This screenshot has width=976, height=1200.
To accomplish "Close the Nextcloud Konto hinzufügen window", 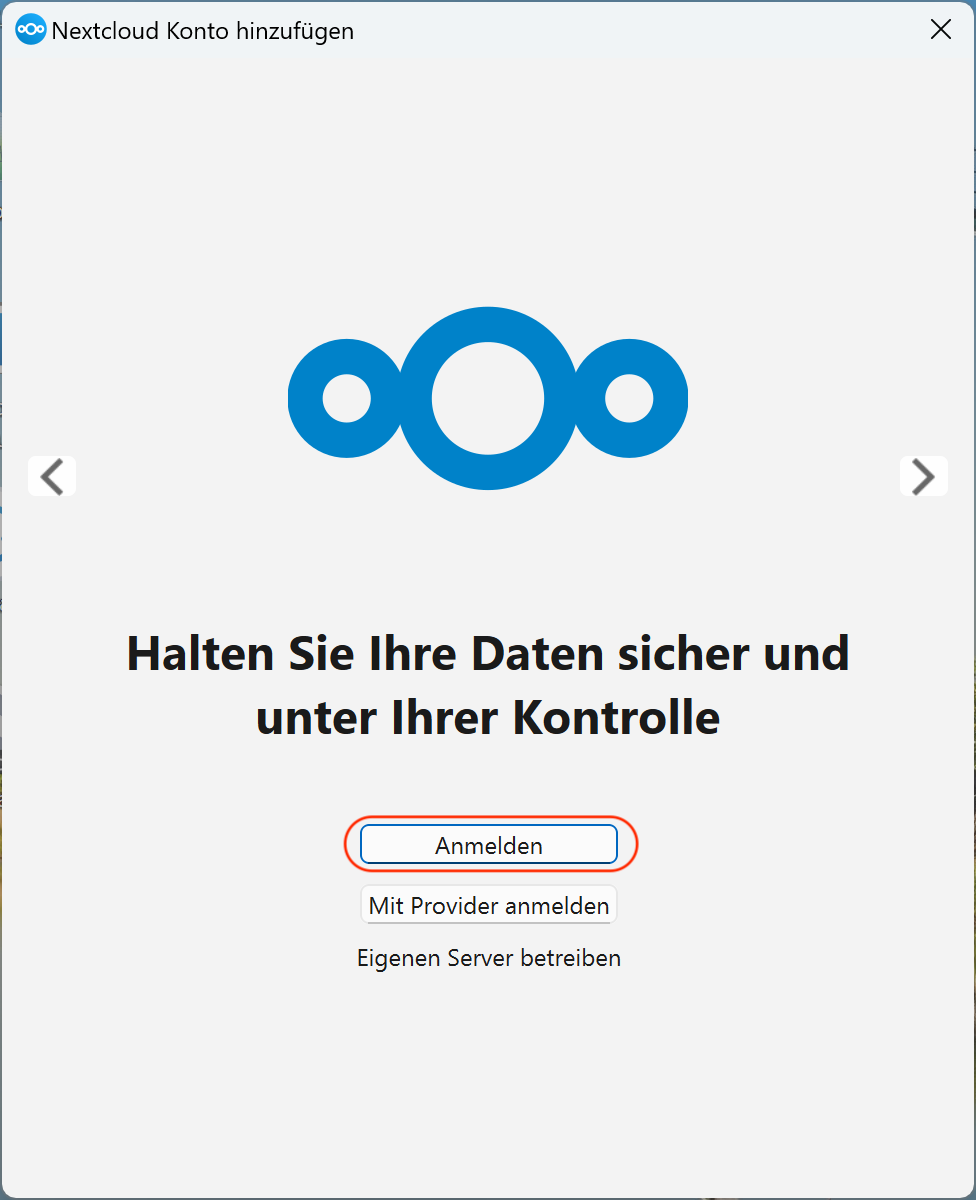I will click(x=941, y=30).
